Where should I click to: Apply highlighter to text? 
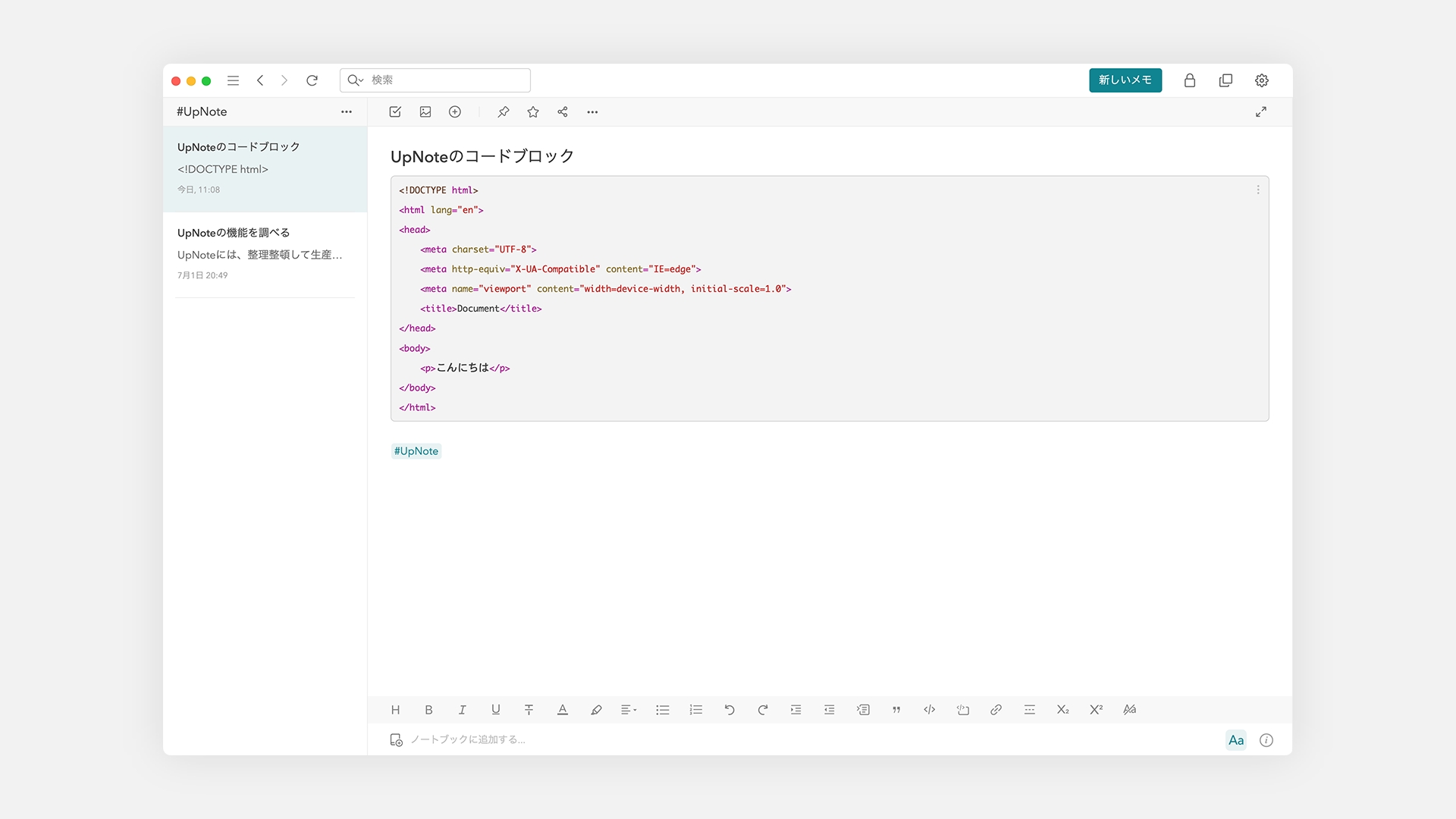(596, 710)
